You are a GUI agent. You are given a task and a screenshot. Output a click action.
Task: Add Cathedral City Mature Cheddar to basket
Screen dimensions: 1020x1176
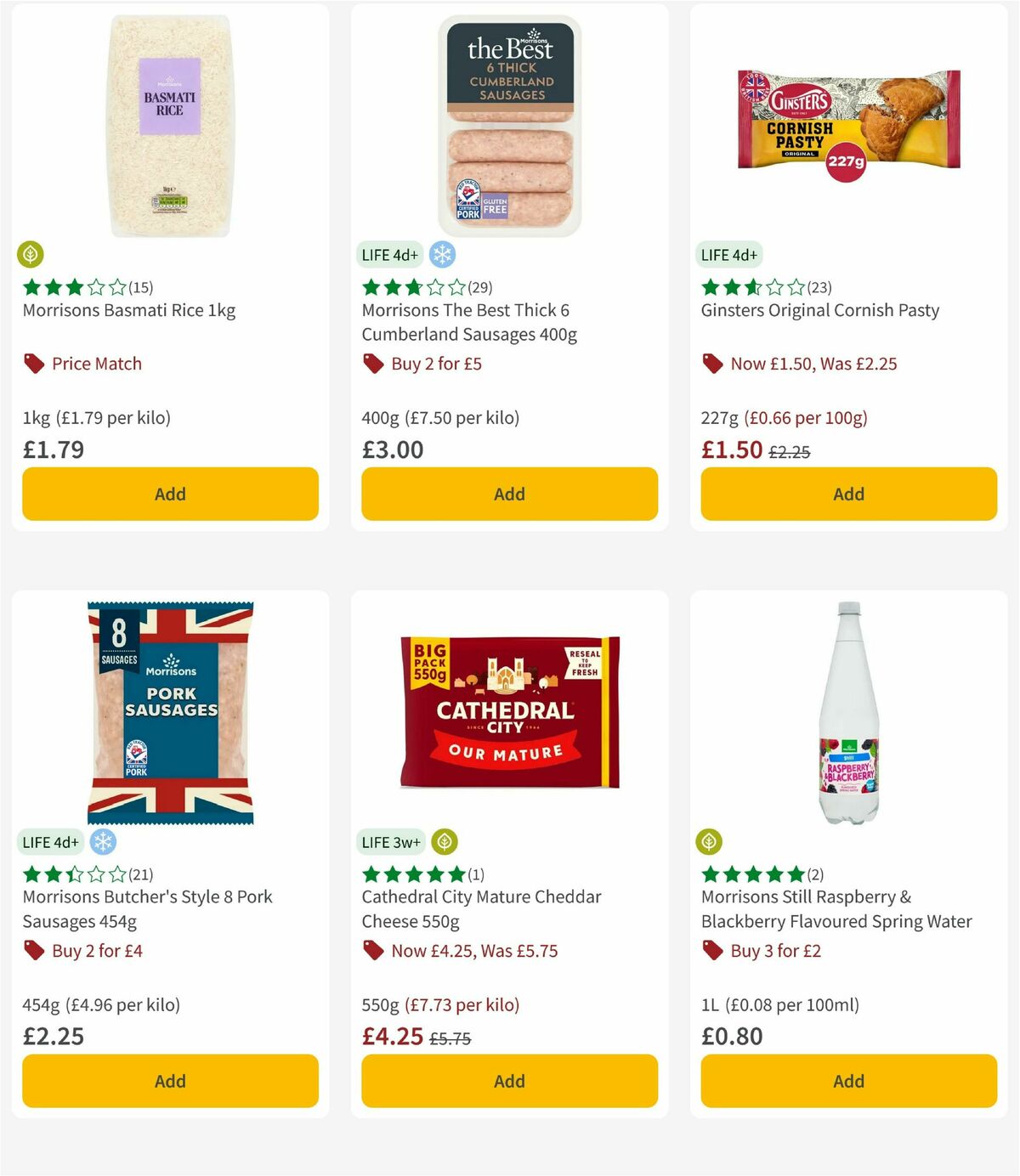coord(508,1080)
